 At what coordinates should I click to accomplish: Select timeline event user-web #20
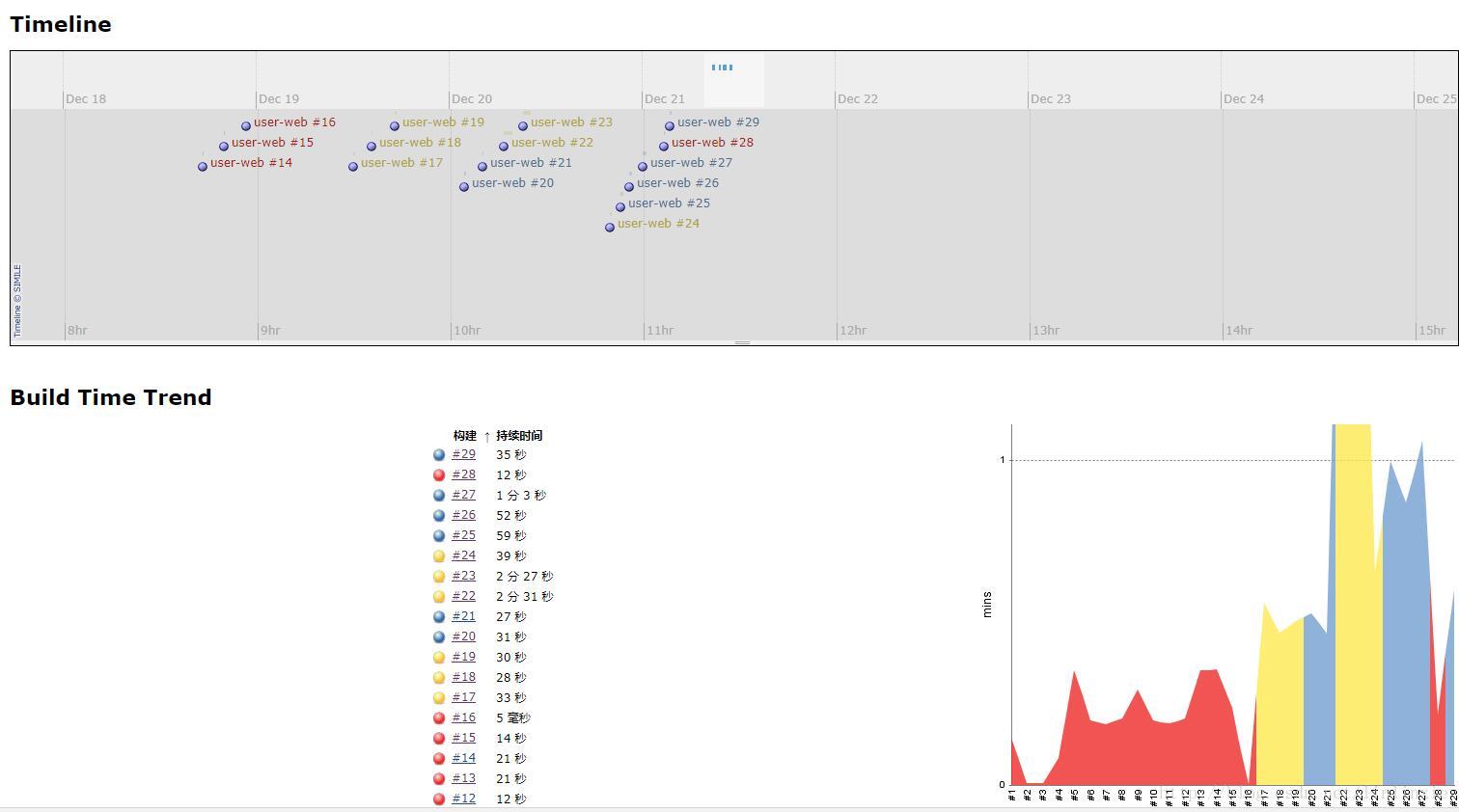(512, 183)
